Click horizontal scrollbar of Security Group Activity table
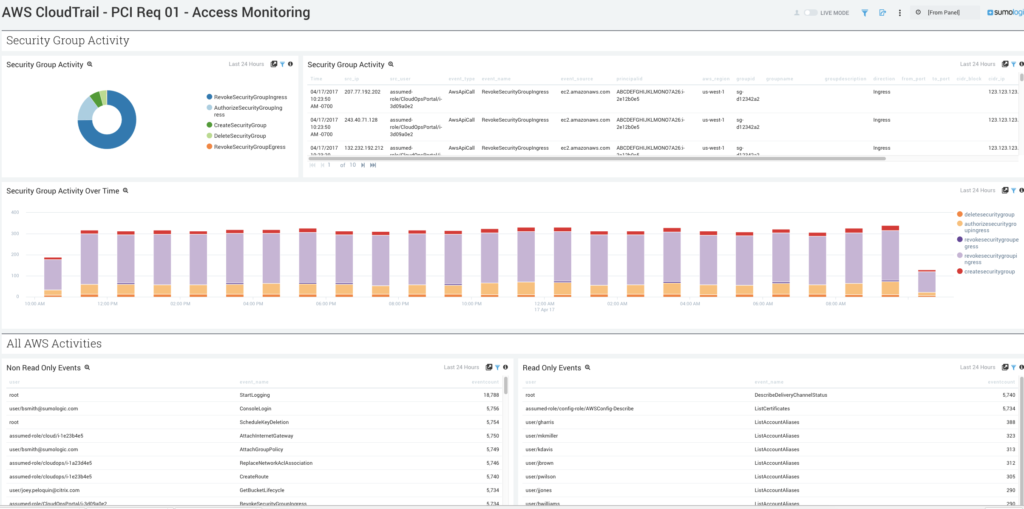 (x=596, y=158)
